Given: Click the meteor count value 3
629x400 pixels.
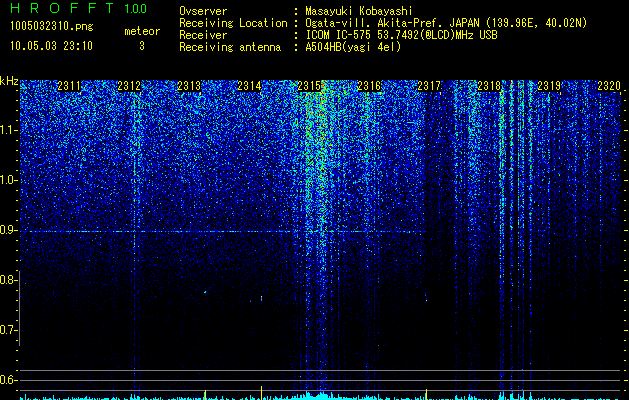Looking at the screenshot, I should pyautogui.click(x=142, y=46).
